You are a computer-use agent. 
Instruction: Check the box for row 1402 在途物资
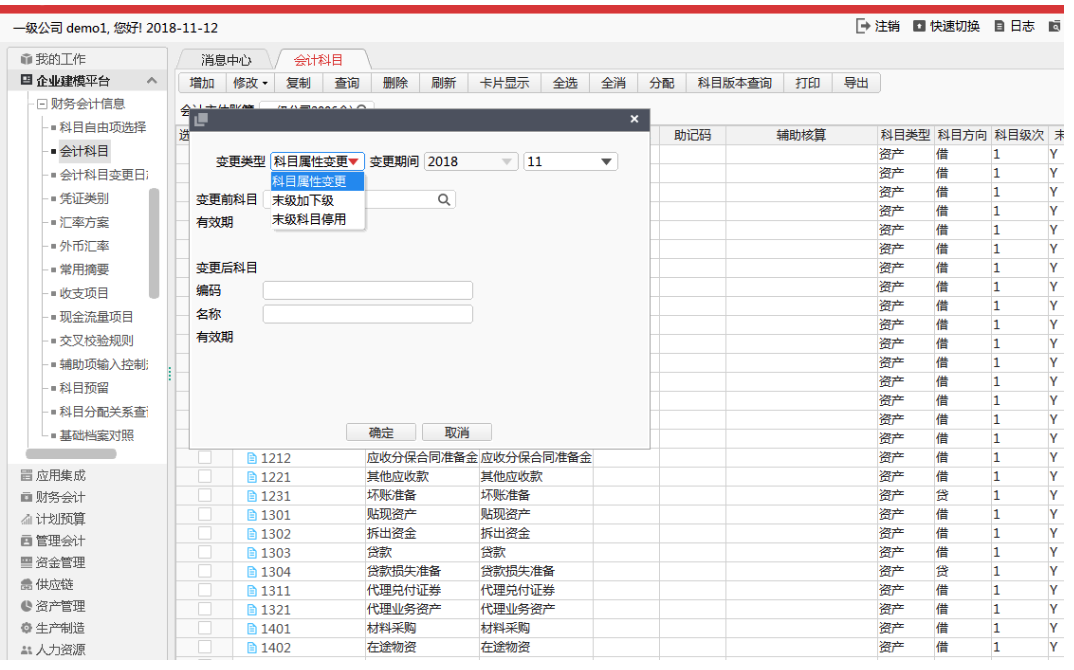click(205, 647)
